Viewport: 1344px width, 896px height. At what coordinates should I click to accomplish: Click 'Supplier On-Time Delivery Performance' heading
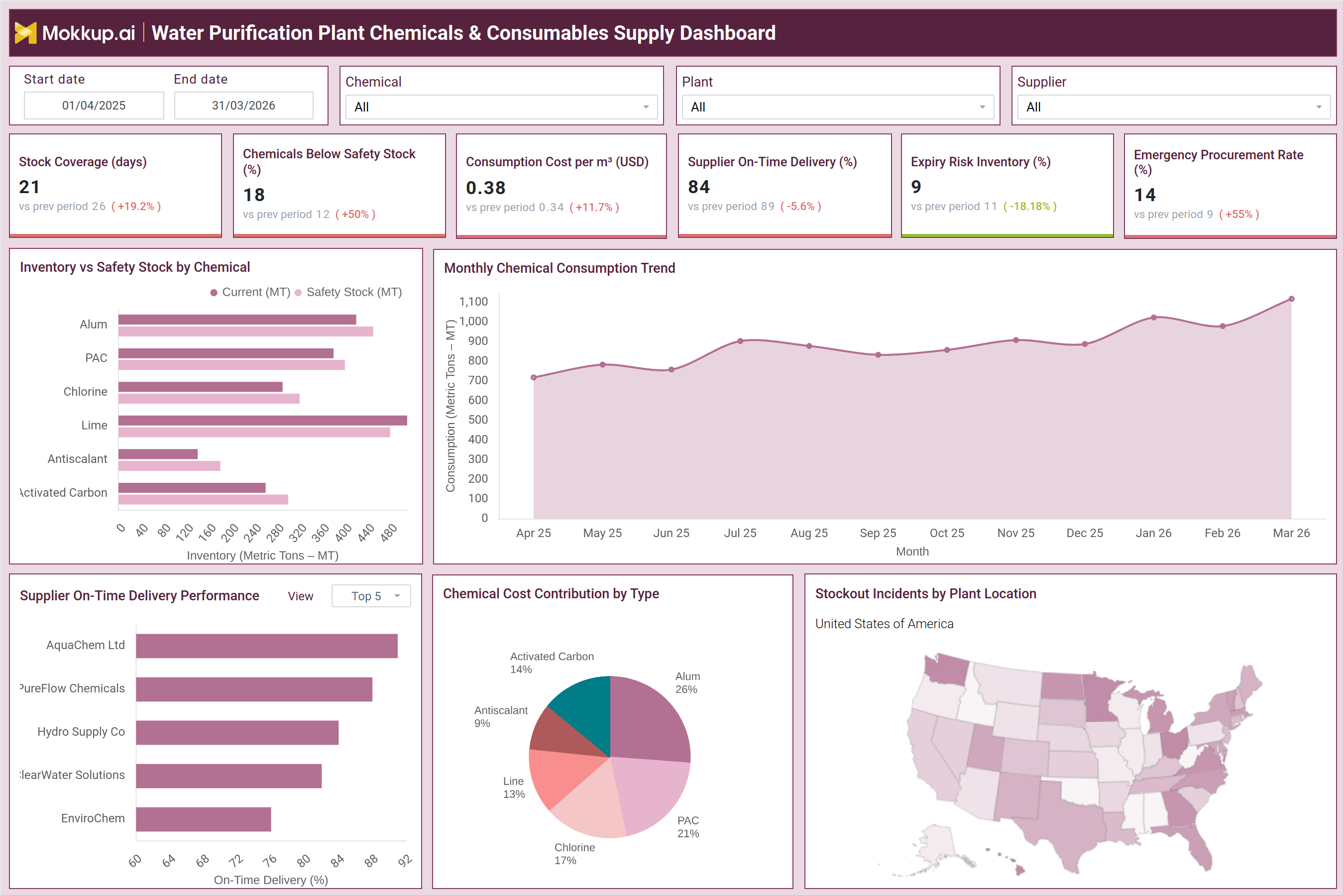pyautogui.click(x=139, y=595)
